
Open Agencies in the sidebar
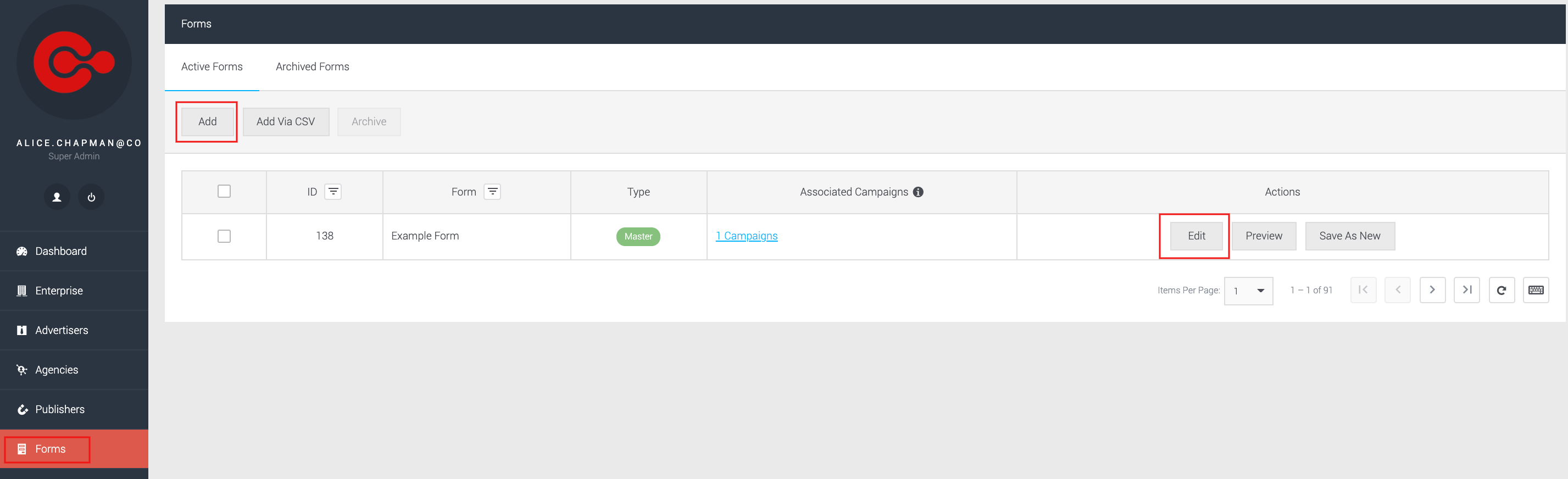[x=74, y=370]
